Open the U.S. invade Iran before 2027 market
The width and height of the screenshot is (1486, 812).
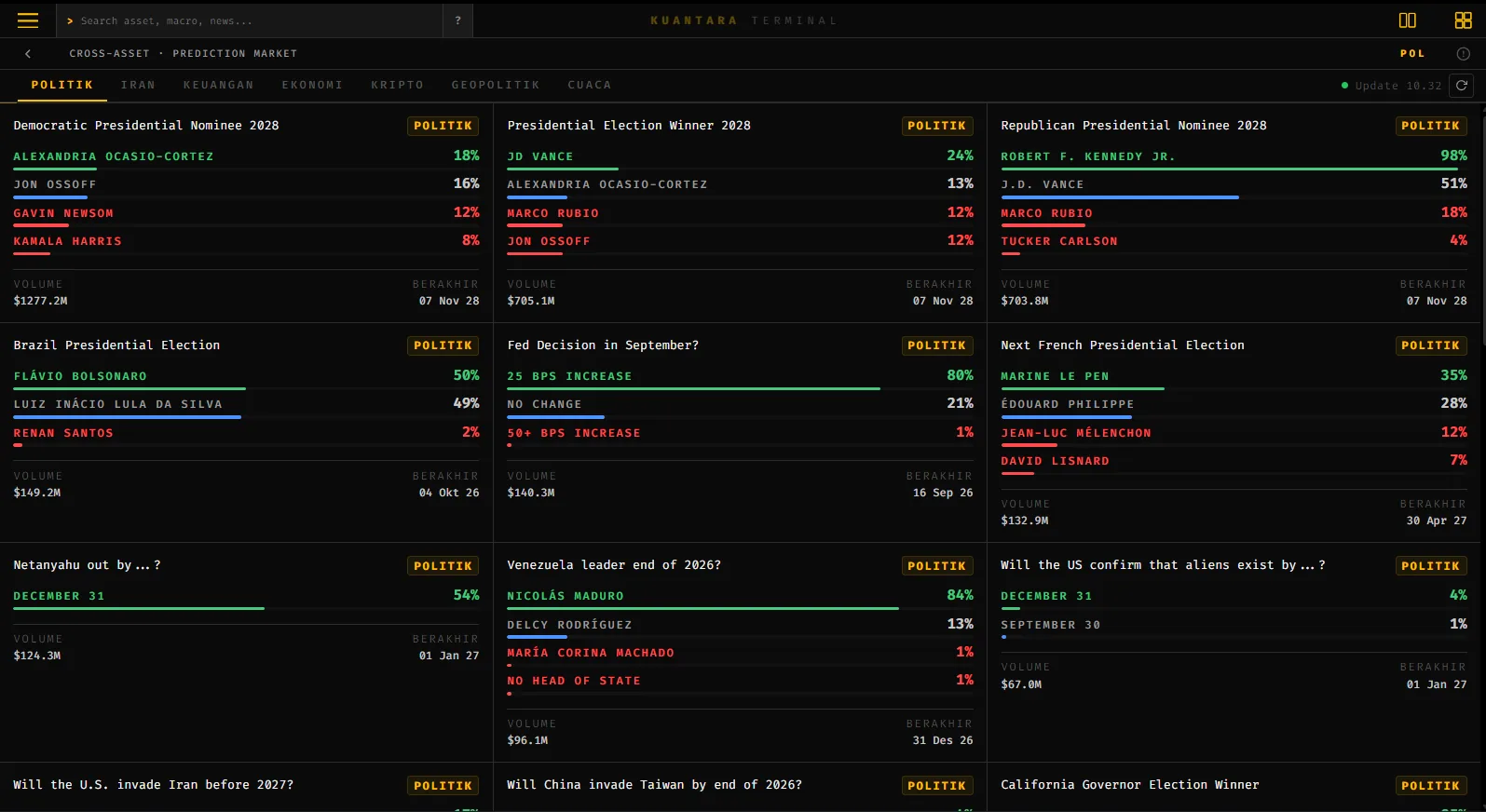click(x=153, y=785)
